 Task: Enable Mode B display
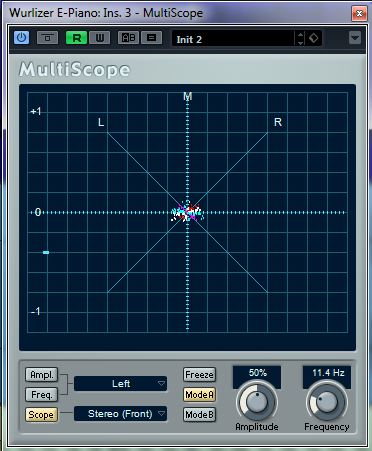click(x=199, y=415)
